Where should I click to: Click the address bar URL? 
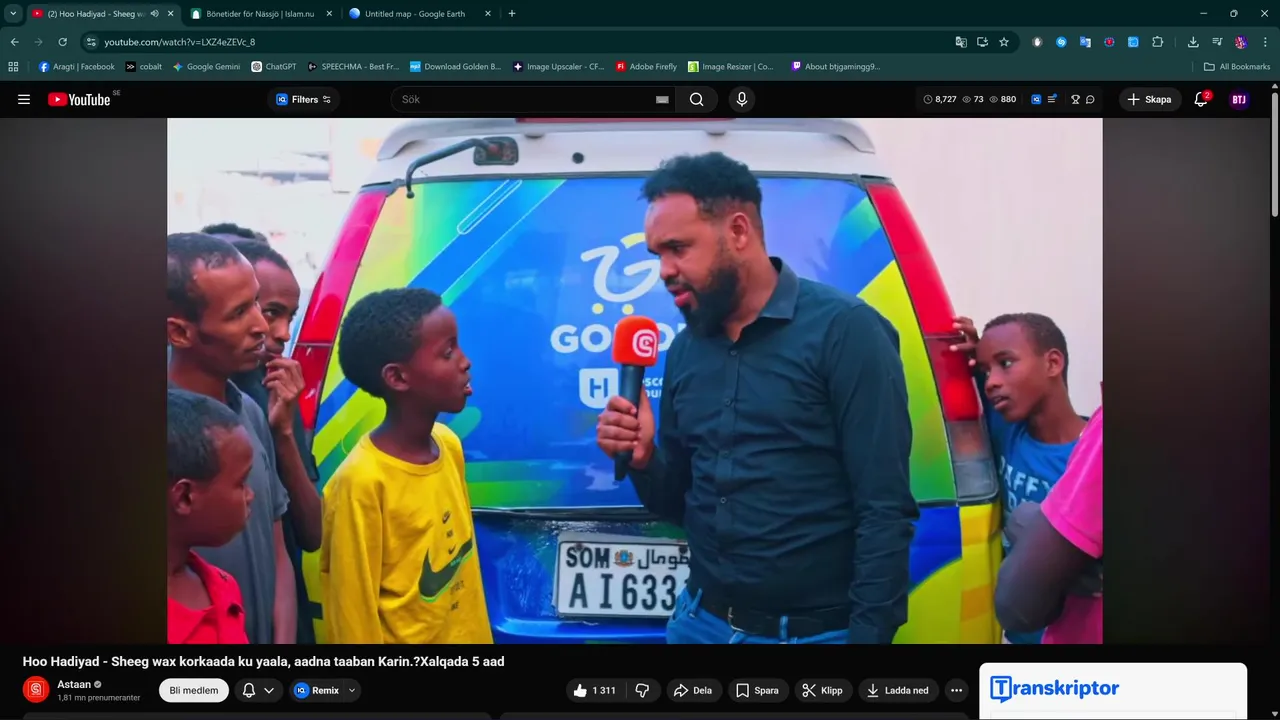(180, 42)
